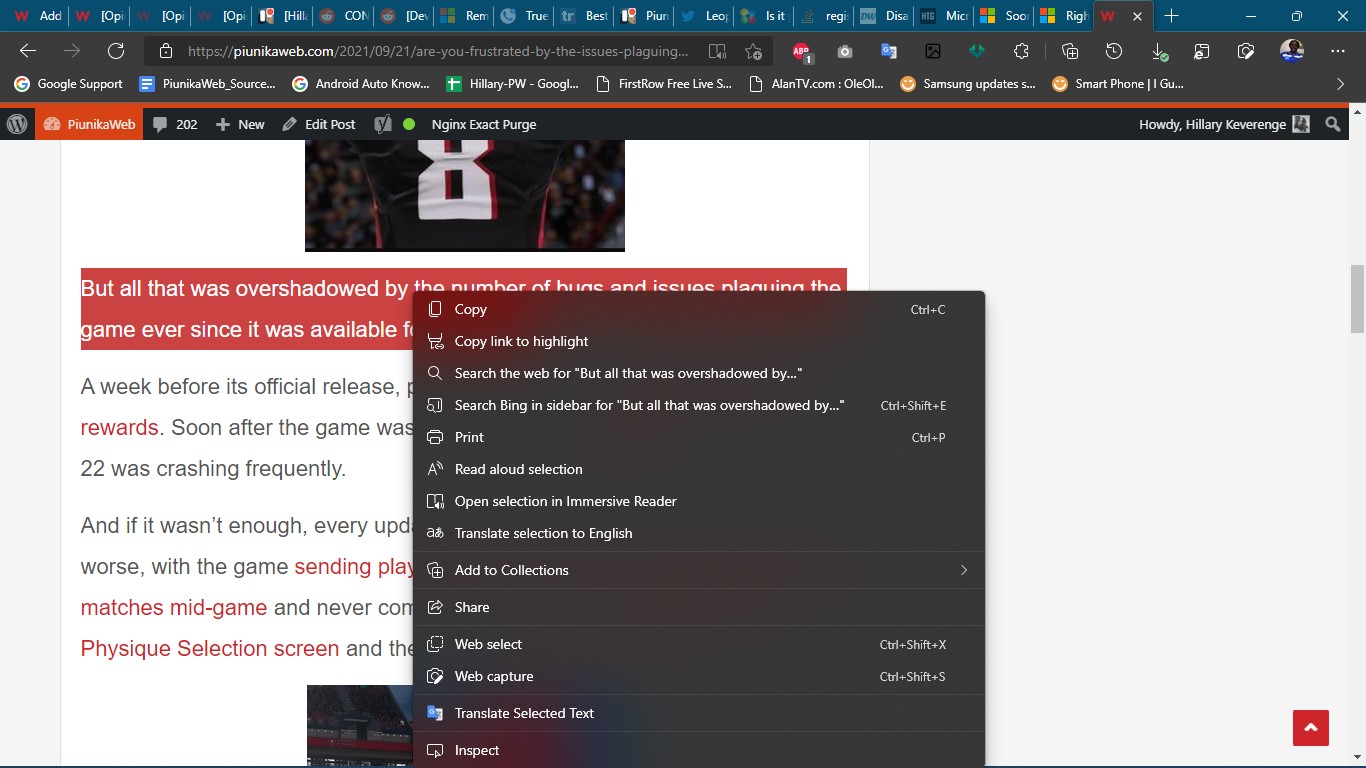
Task: Choose Copy from context menu
Action: pos(699,310)
